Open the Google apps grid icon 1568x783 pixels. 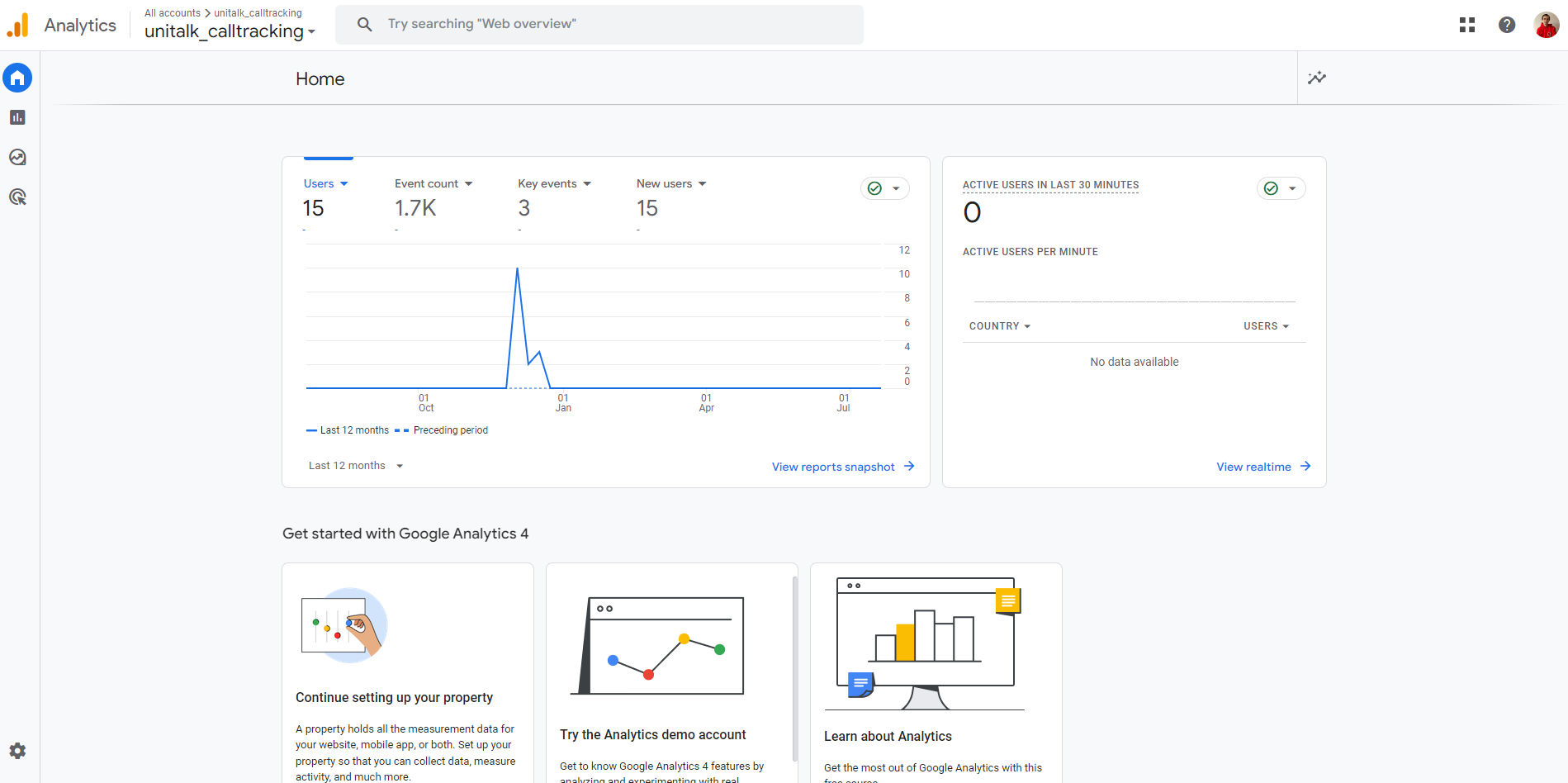[1466, 25]
